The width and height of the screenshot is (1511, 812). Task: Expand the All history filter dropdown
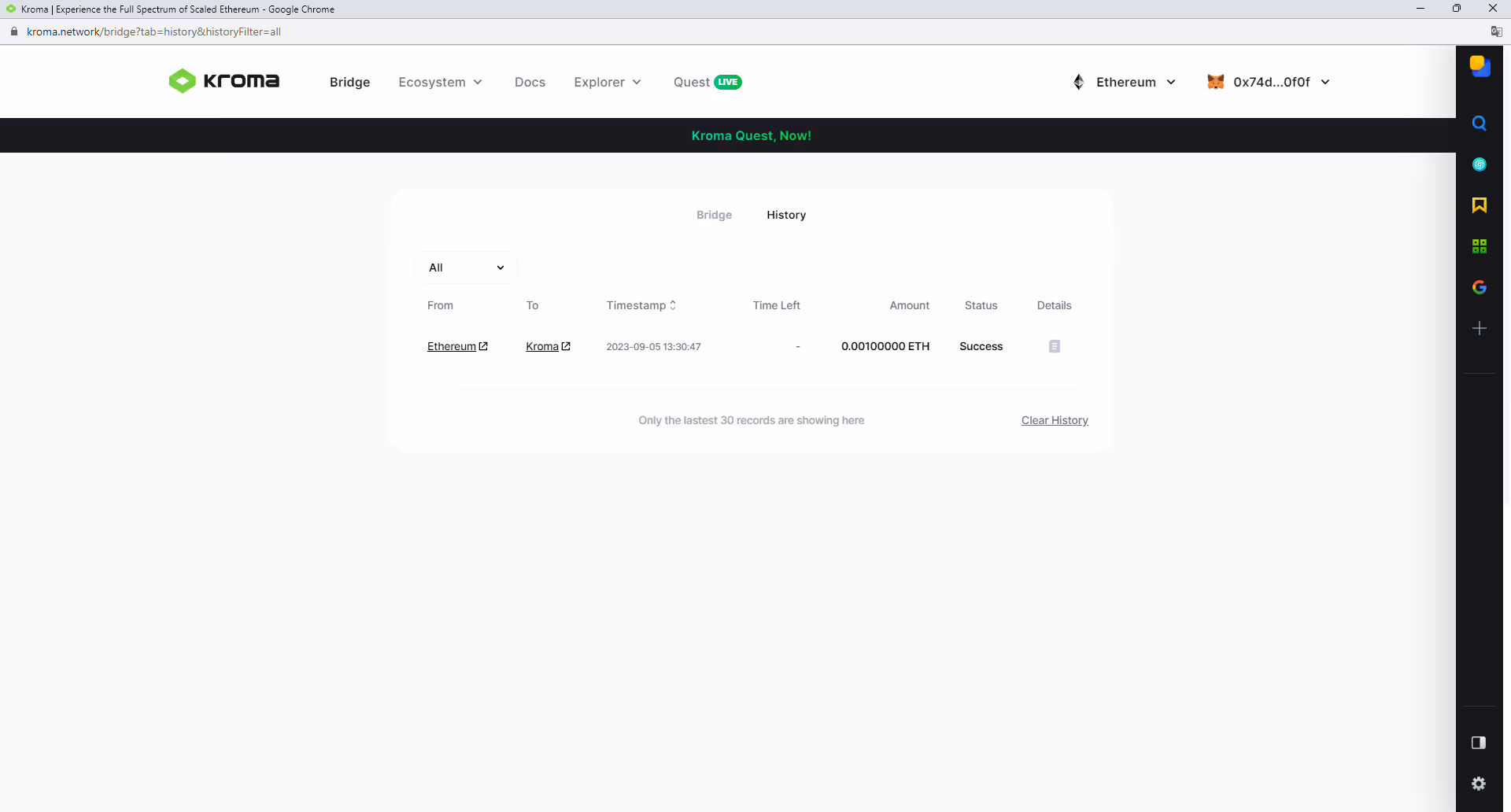tap(466, 268)
